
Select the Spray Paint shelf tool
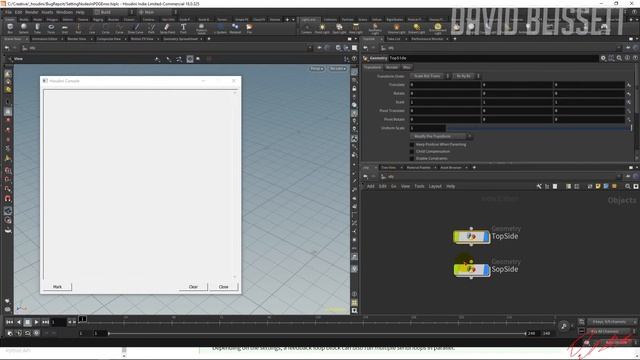point(167,28)
